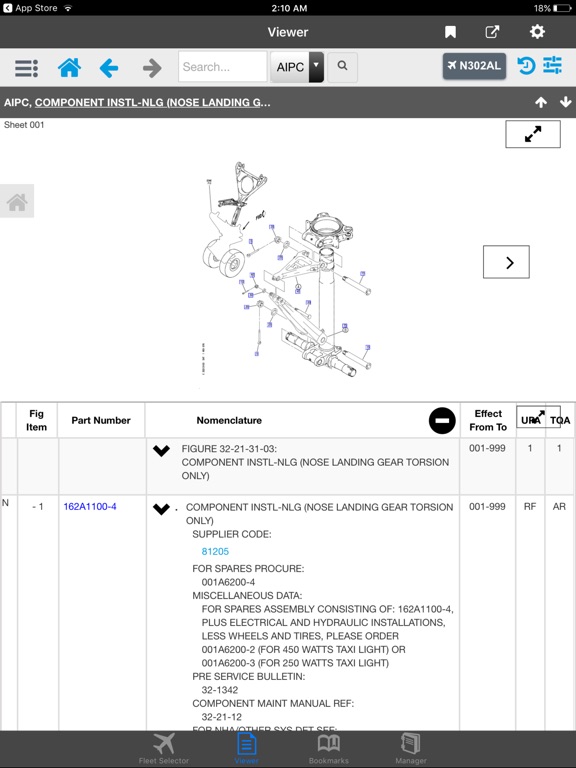This screenshot has width=576, height=768.
Task: Navigate forward with gray right arrow
Action: 152,68
